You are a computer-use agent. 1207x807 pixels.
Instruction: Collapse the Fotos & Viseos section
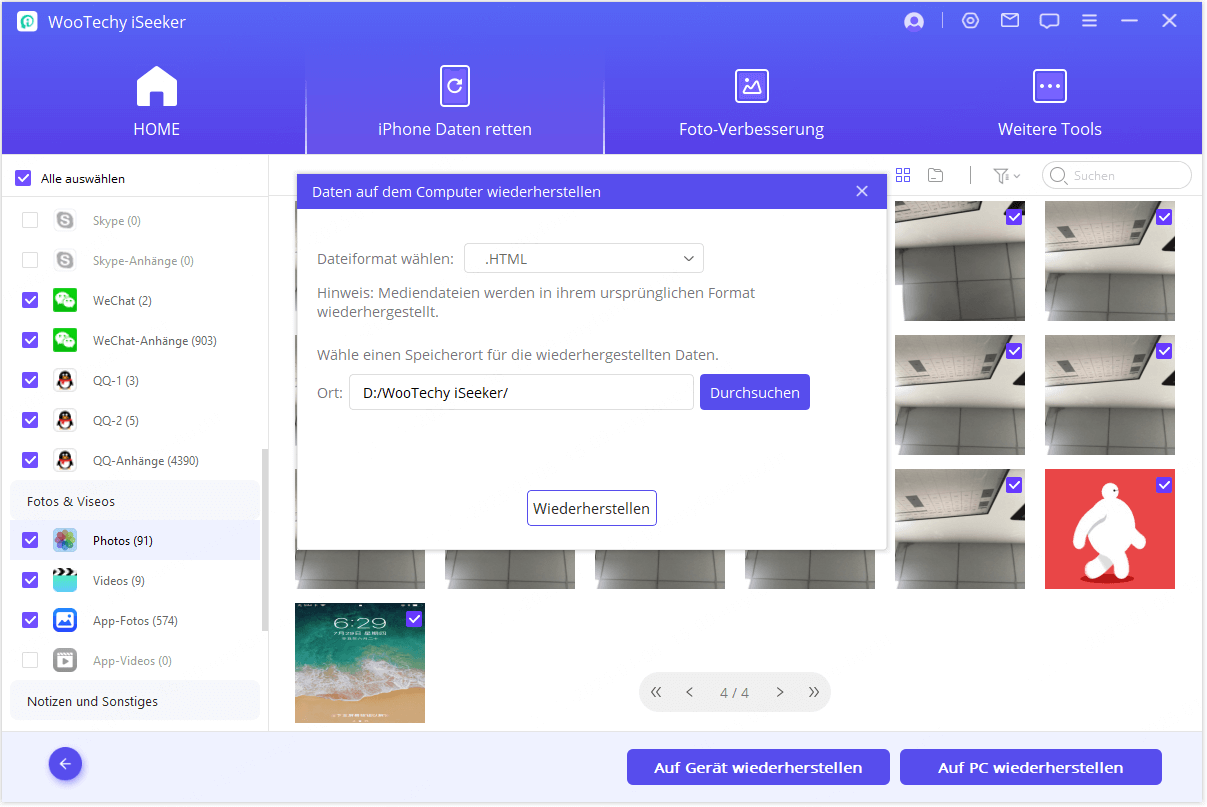[x=134, y=501]
